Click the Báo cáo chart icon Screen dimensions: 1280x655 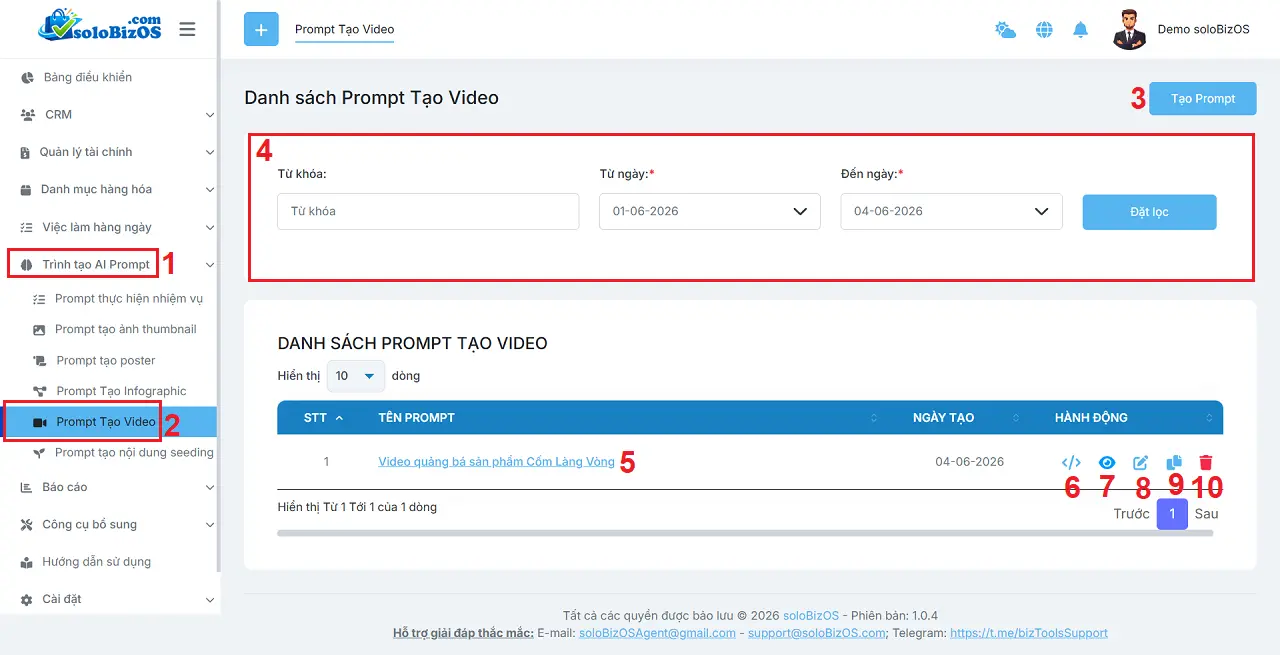tap(27, 488)
